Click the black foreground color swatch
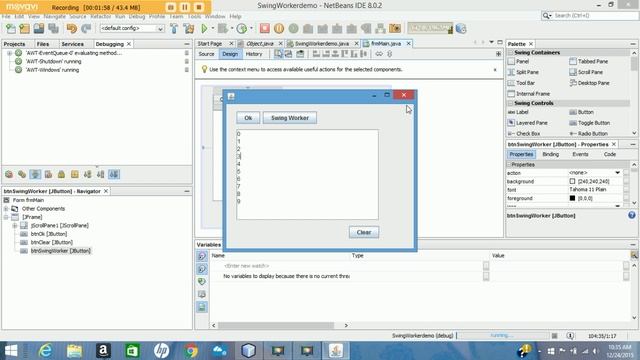The height and width of the screenshot is (360, 640). pyautogui.click(x=572, y=198)
